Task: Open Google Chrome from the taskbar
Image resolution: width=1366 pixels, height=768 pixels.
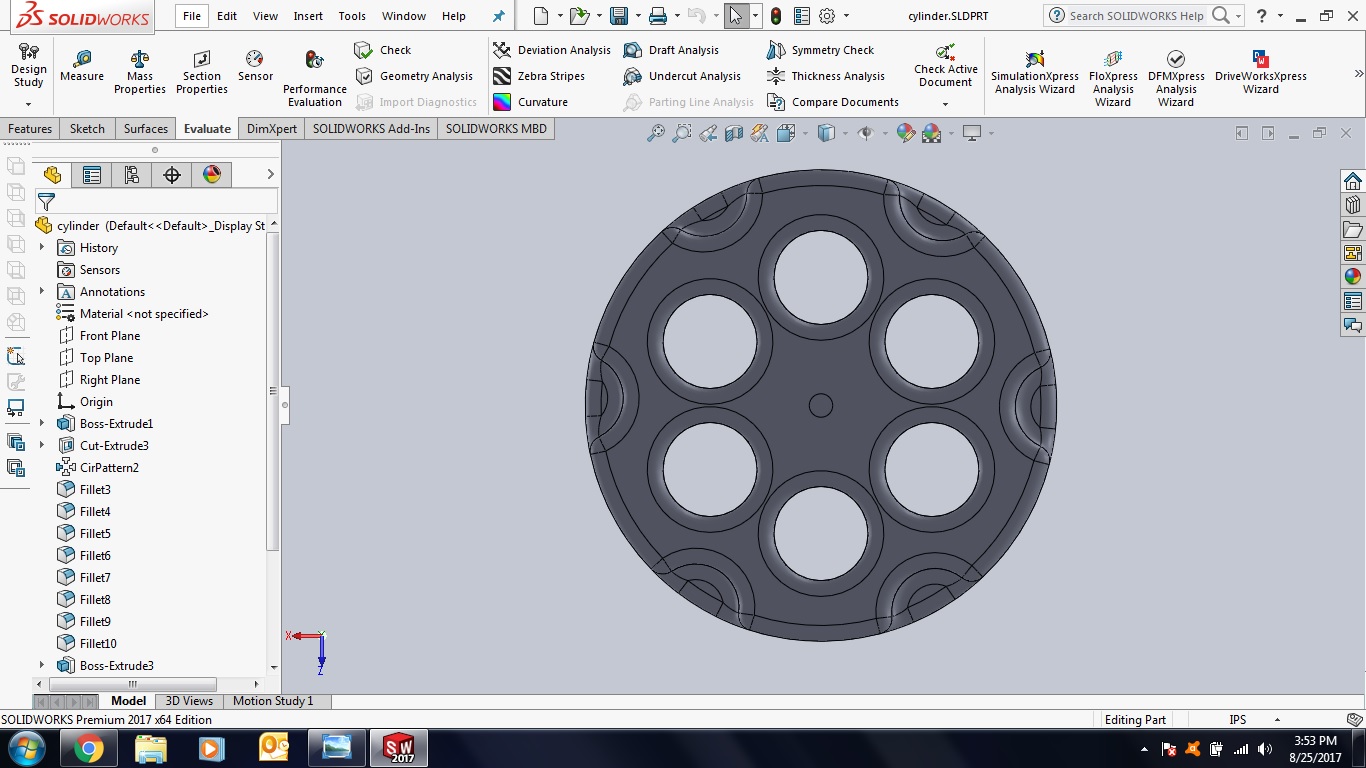Action: point(88,748)
